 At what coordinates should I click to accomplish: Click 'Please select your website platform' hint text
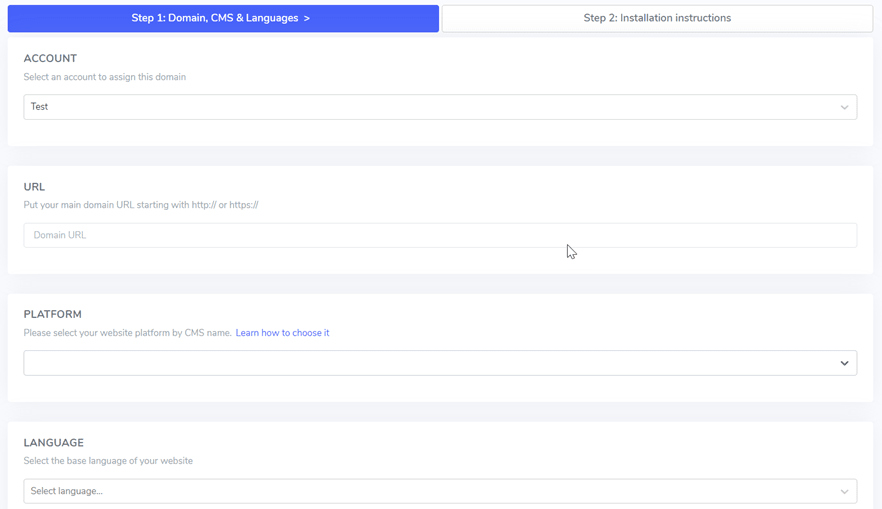(x=127, y=333)
